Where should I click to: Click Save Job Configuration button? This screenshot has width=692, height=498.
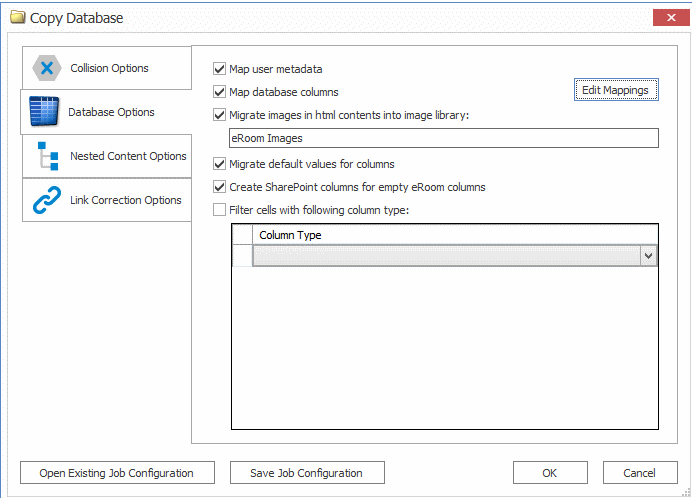(307, 473)
